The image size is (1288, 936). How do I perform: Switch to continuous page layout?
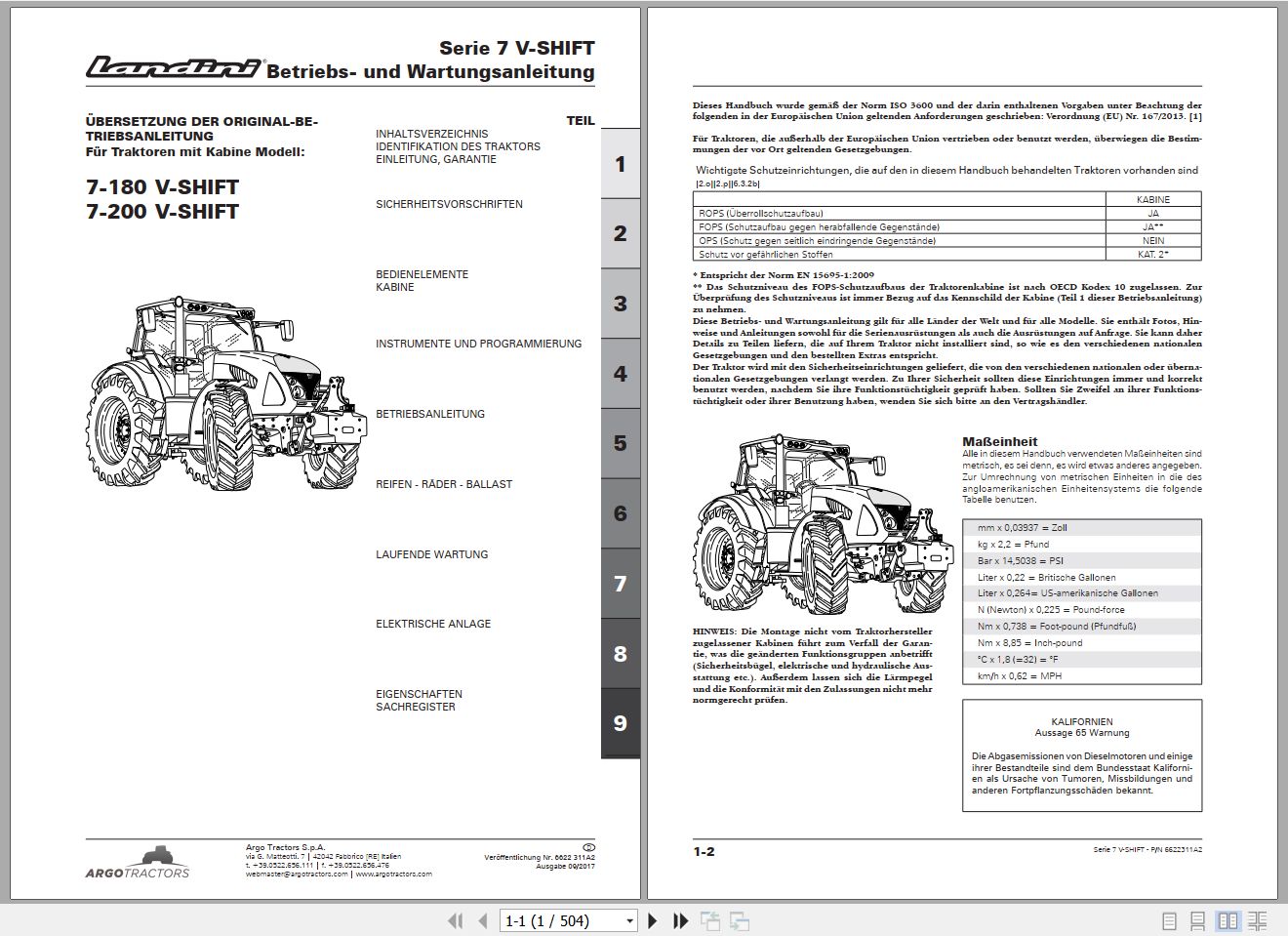point(1199,920)
